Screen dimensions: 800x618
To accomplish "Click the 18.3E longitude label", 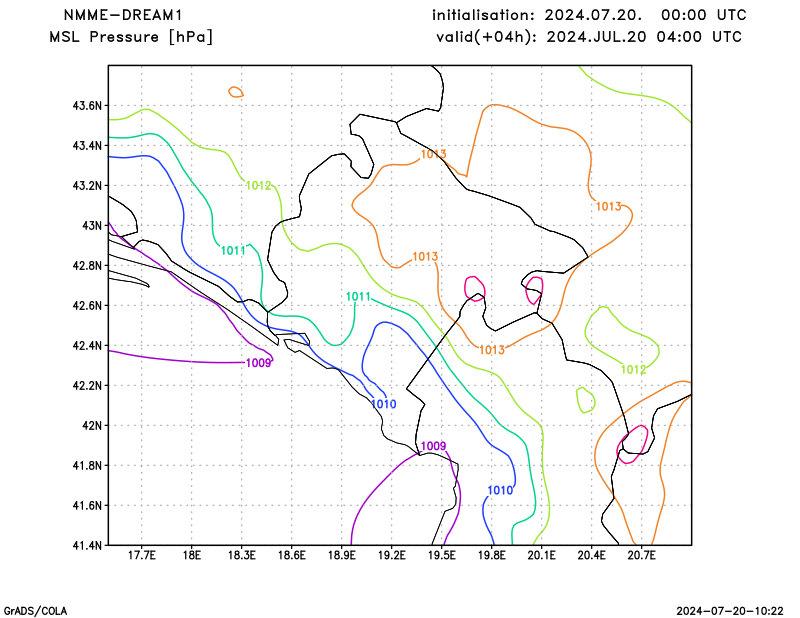I will pos(241,555).
